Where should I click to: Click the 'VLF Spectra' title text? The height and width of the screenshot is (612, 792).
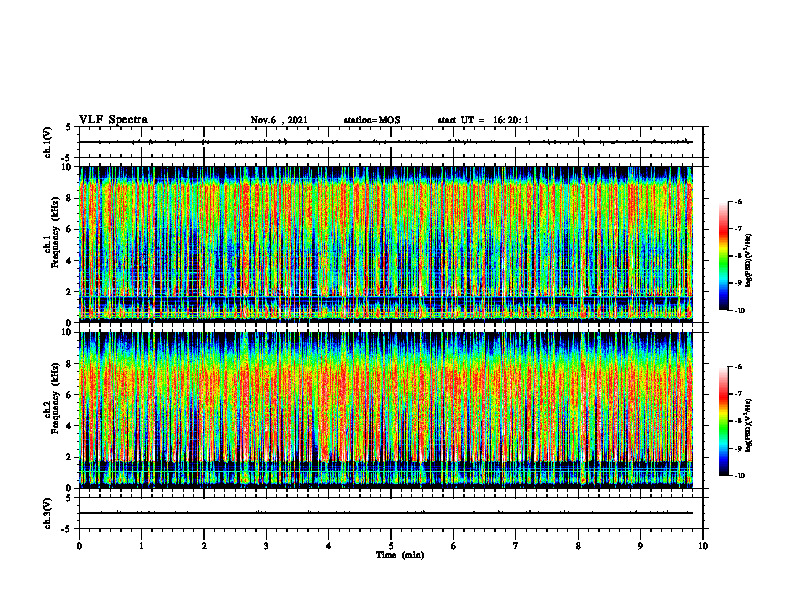coord(113,120)
